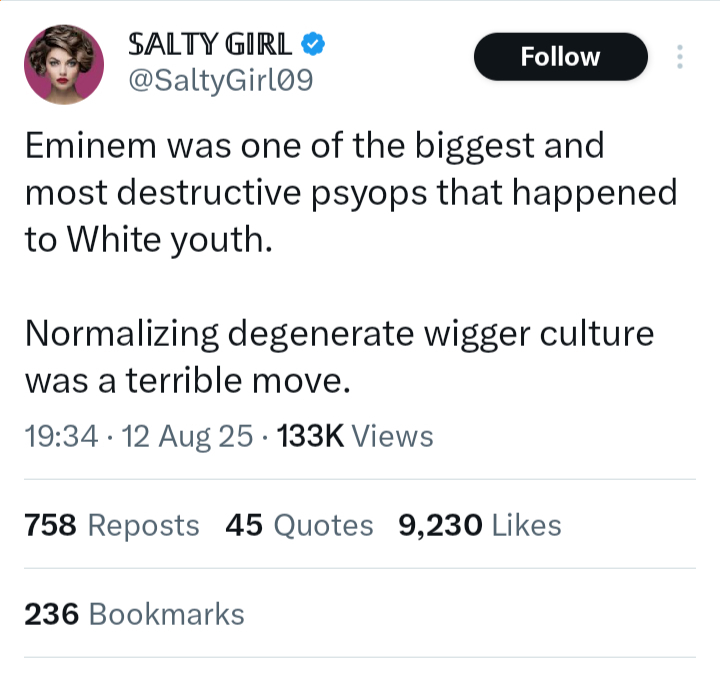Open Salty Girl's profile picture
This screenshot has width=720, height=673.
coord(63,64)
